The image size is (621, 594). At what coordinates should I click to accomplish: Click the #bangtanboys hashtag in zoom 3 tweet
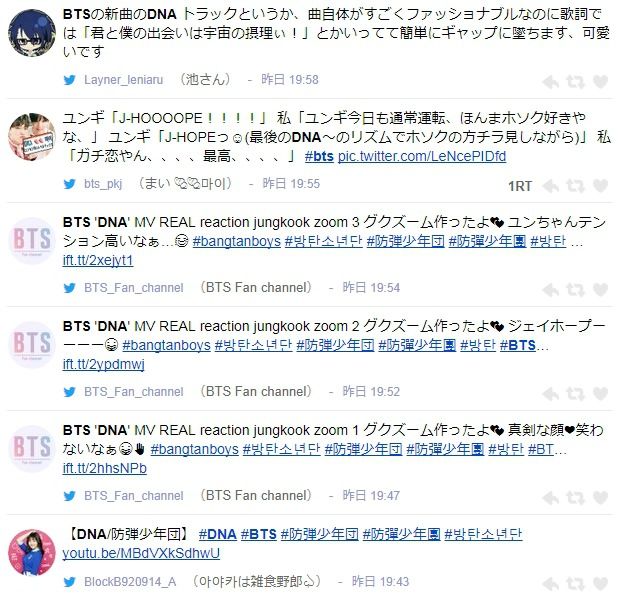pos(236,241)
